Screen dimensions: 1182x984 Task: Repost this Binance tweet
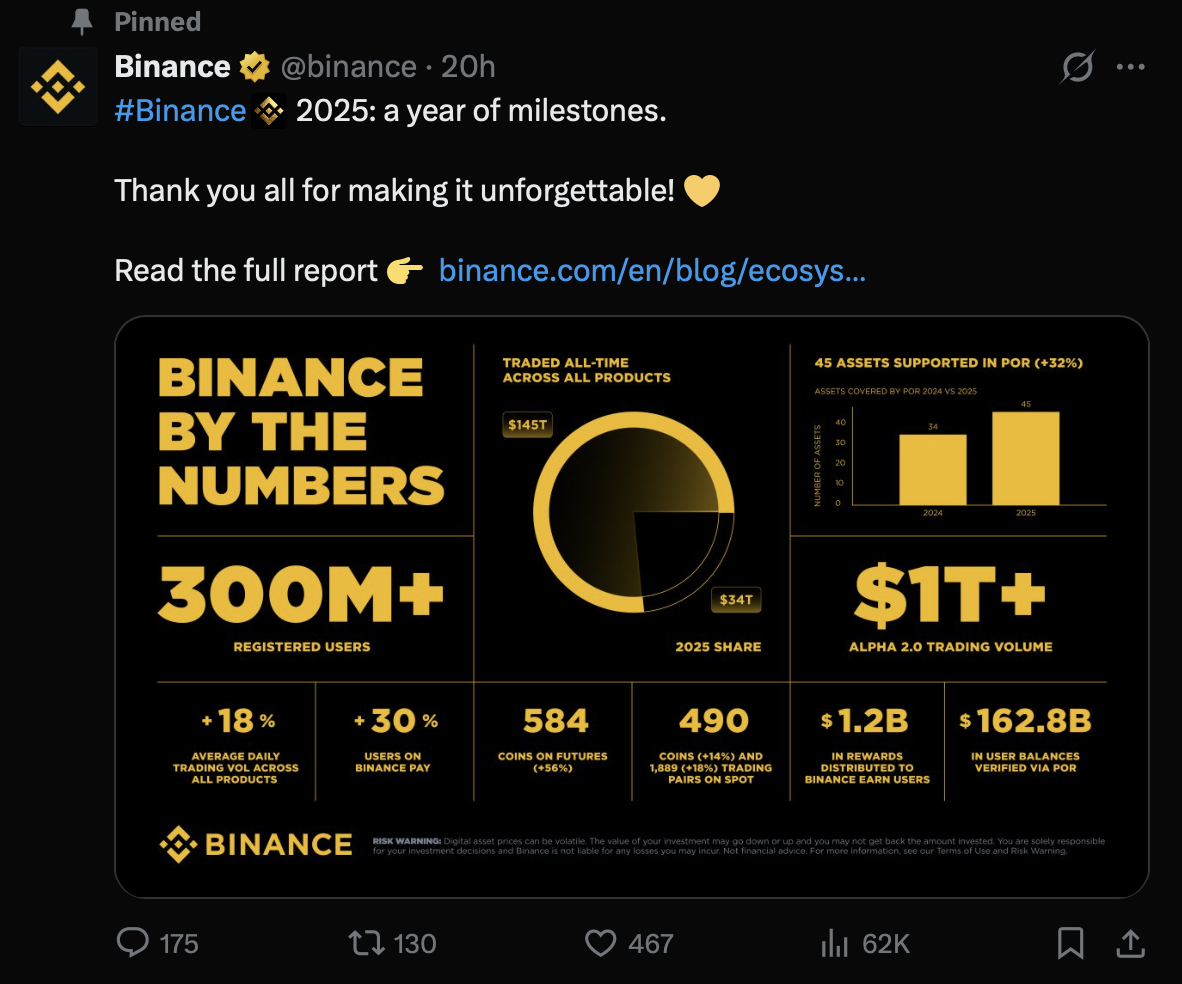364,943
